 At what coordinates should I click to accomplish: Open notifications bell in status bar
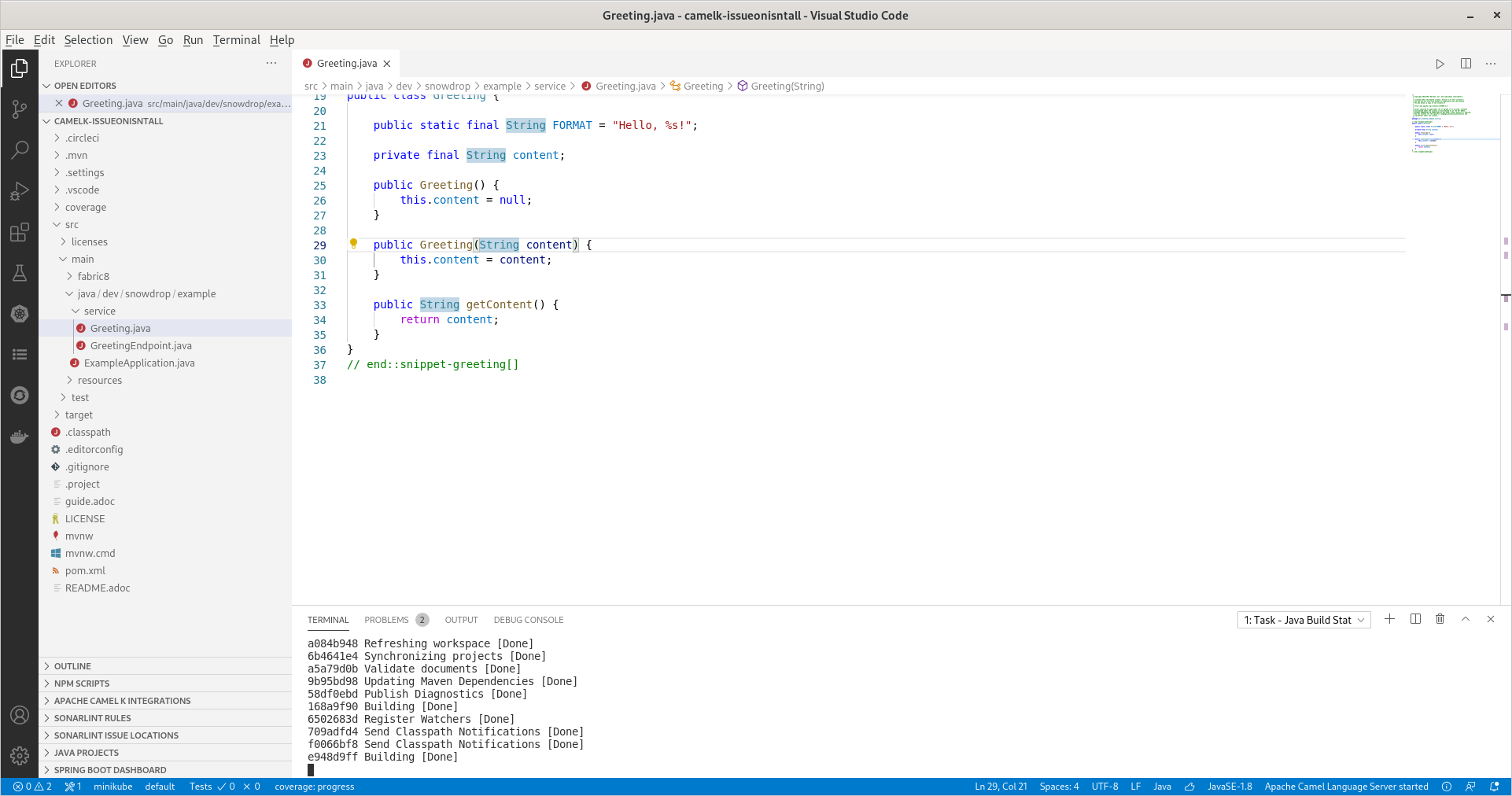1494,787
